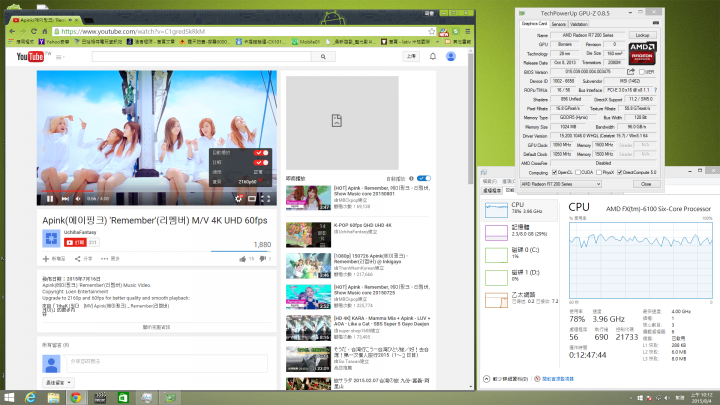The height and width of the screenshot is (405, 720).
Task: Select Ethernet graph in Task Manager sidebar
Action: [521, 299]
